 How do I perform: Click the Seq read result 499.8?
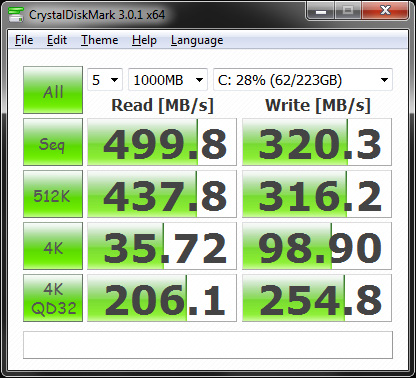point(162,142)
